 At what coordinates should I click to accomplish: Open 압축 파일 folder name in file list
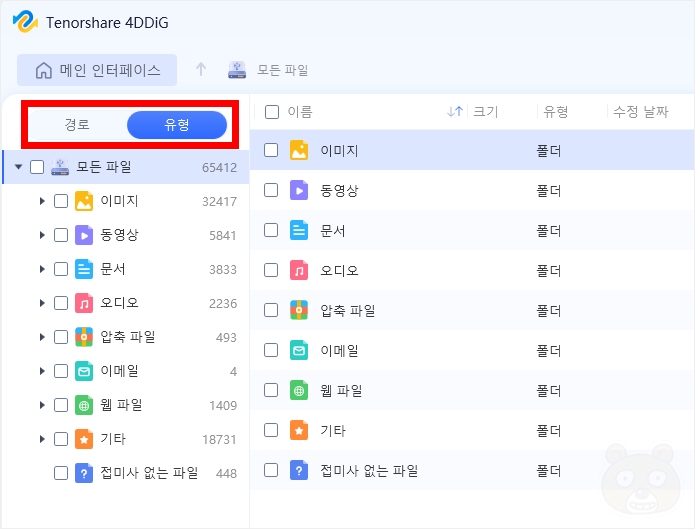[x=348, y=310]
